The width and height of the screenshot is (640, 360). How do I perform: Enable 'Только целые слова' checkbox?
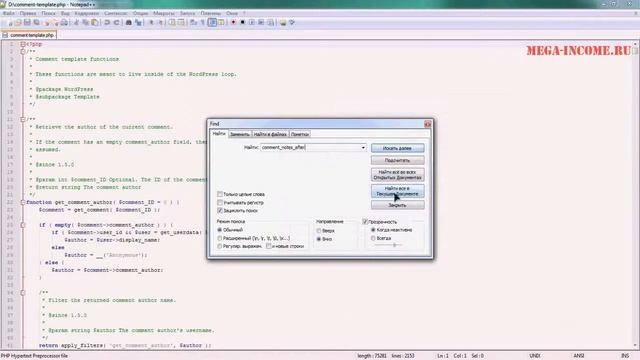click(220, 194)
